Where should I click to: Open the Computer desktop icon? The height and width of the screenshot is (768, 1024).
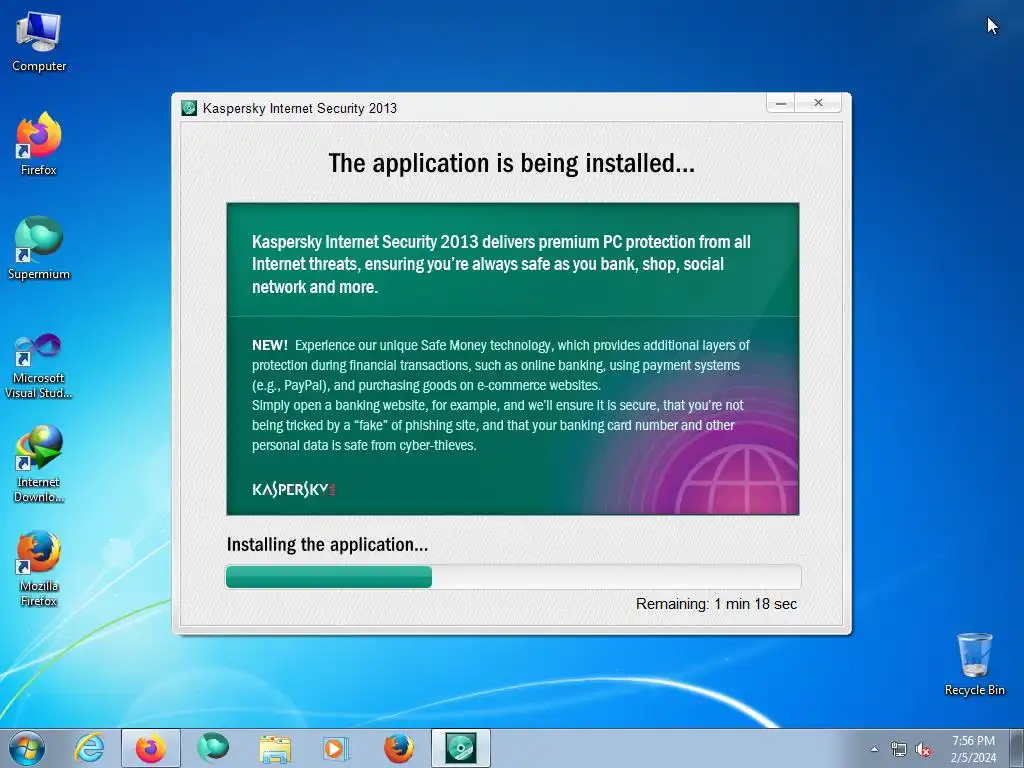pos(39,40)
